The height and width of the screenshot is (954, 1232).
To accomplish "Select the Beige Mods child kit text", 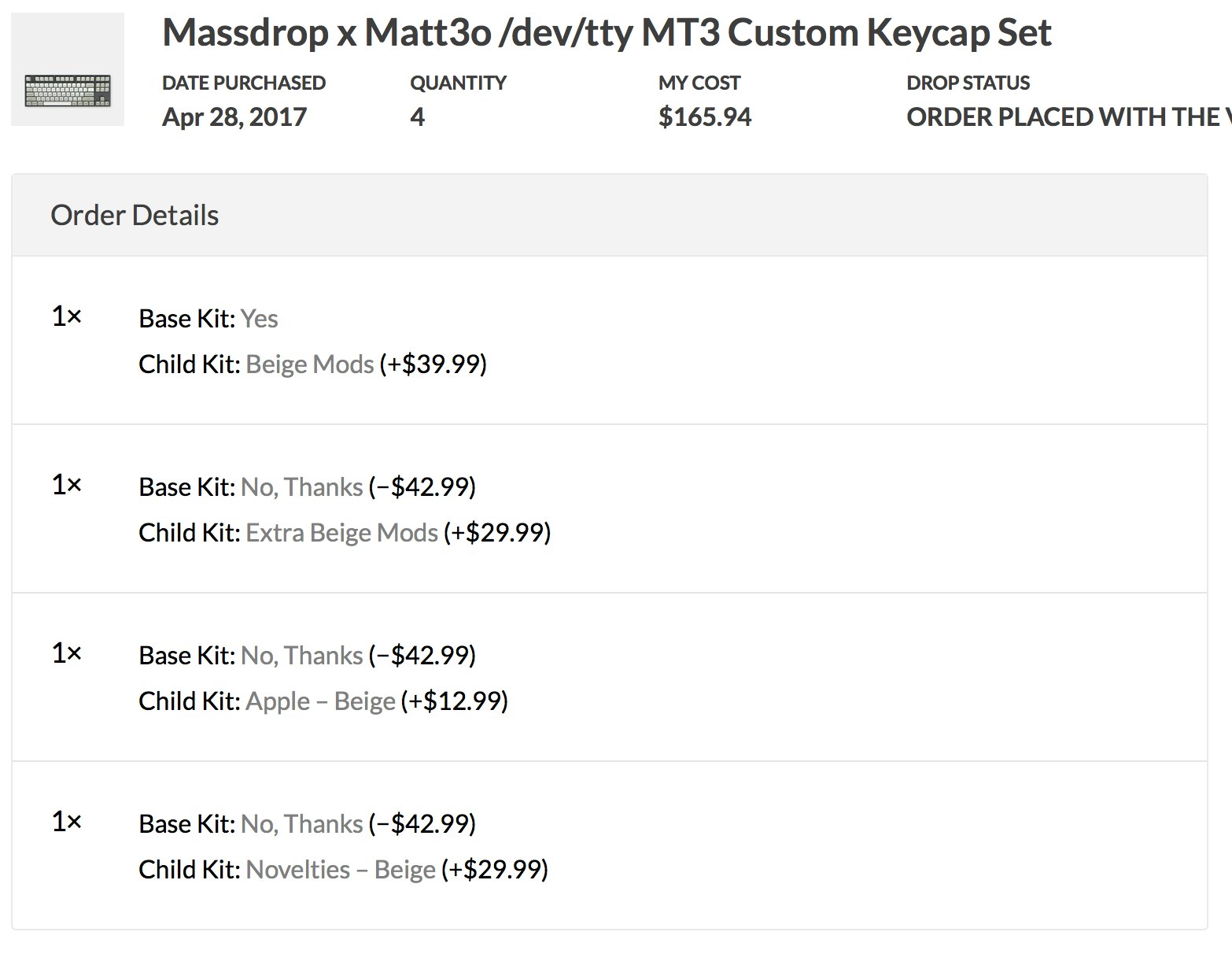I will click(x=309, y=364).
